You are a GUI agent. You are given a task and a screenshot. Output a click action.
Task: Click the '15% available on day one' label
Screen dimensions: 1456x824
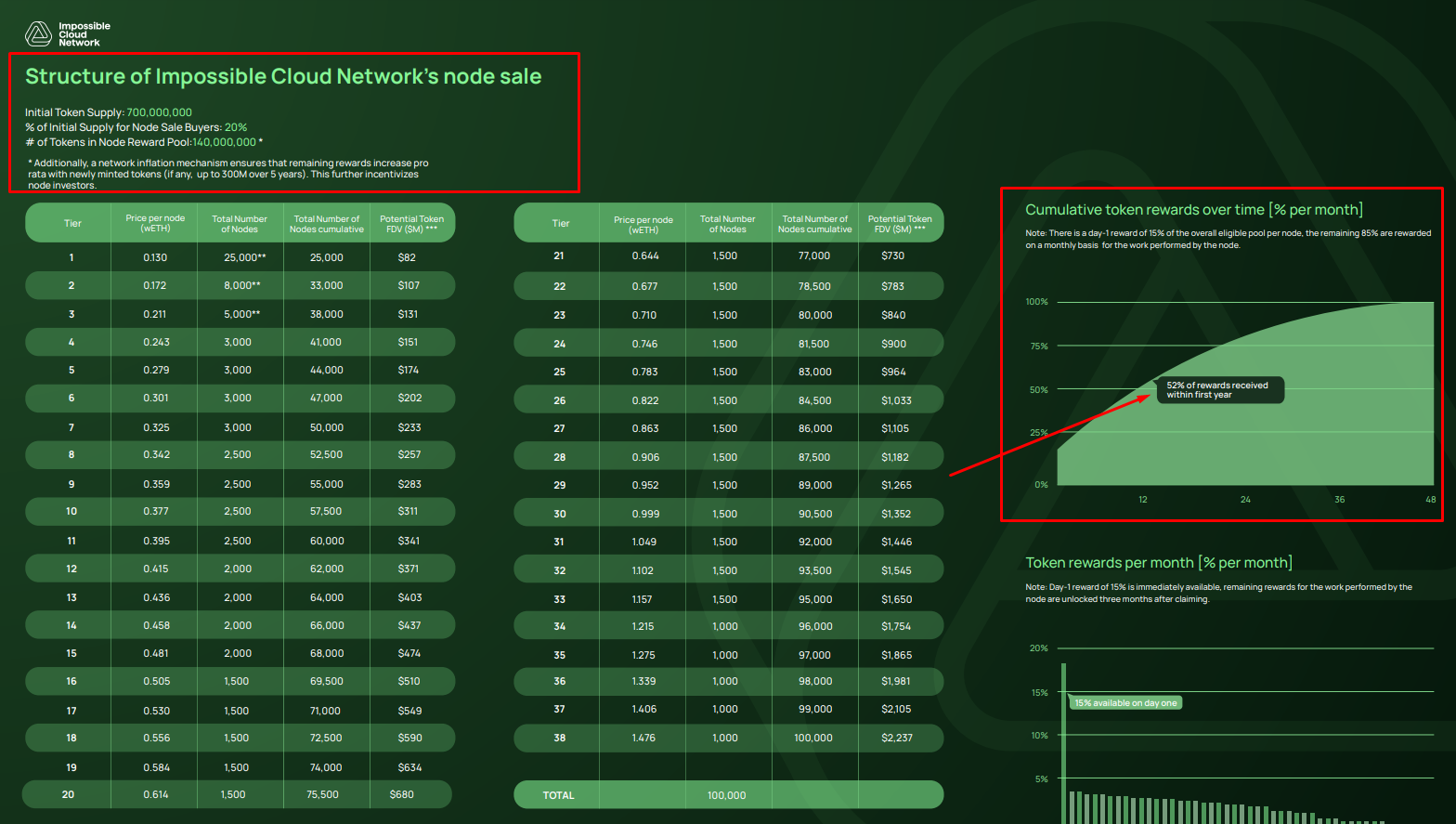pyautogui.click(x=1124, y=703)
